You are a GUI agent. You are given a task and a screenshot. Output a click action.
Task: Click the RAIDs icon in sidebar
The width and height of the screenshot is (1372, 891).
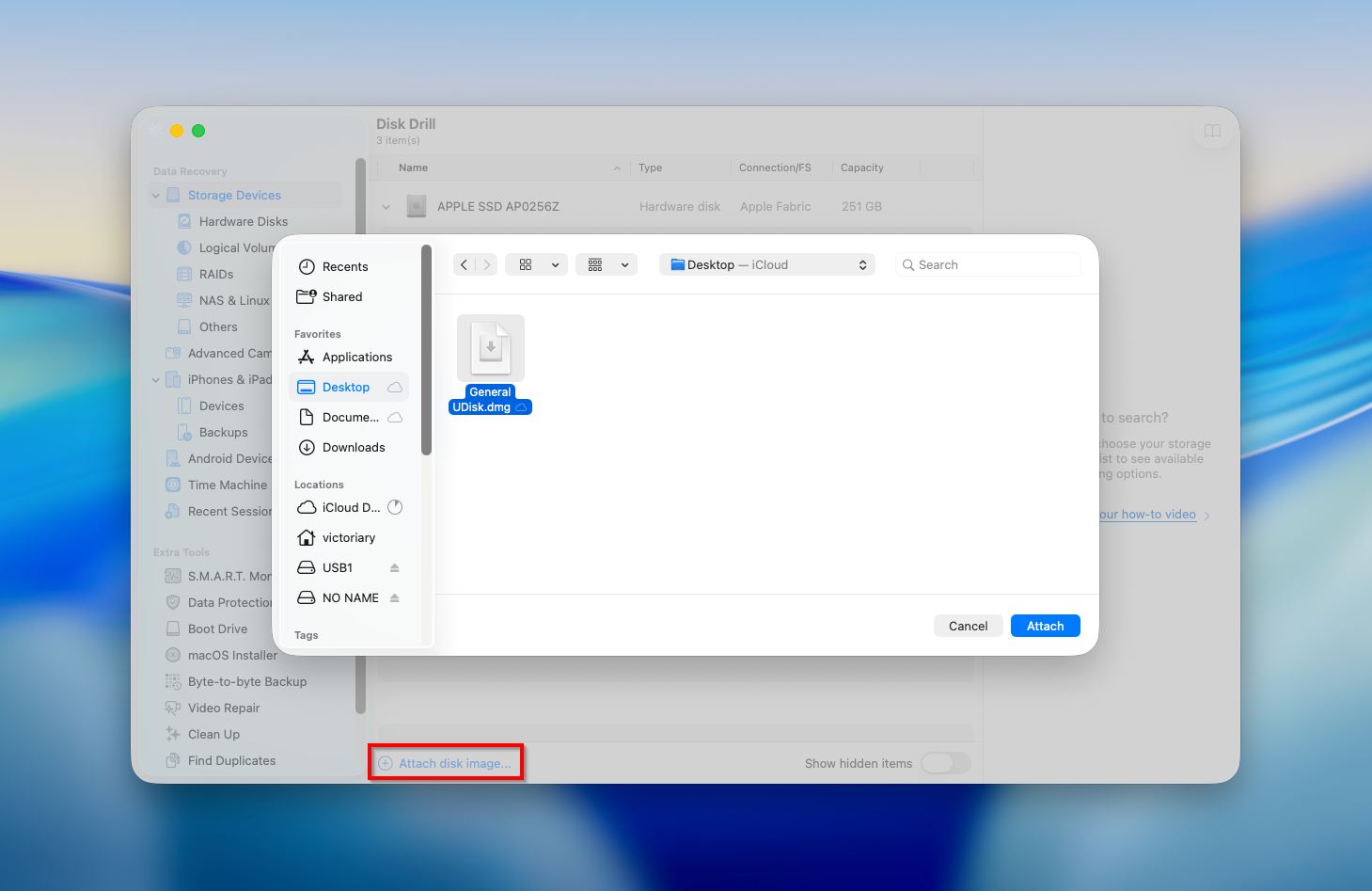click(x=184, y=274)
